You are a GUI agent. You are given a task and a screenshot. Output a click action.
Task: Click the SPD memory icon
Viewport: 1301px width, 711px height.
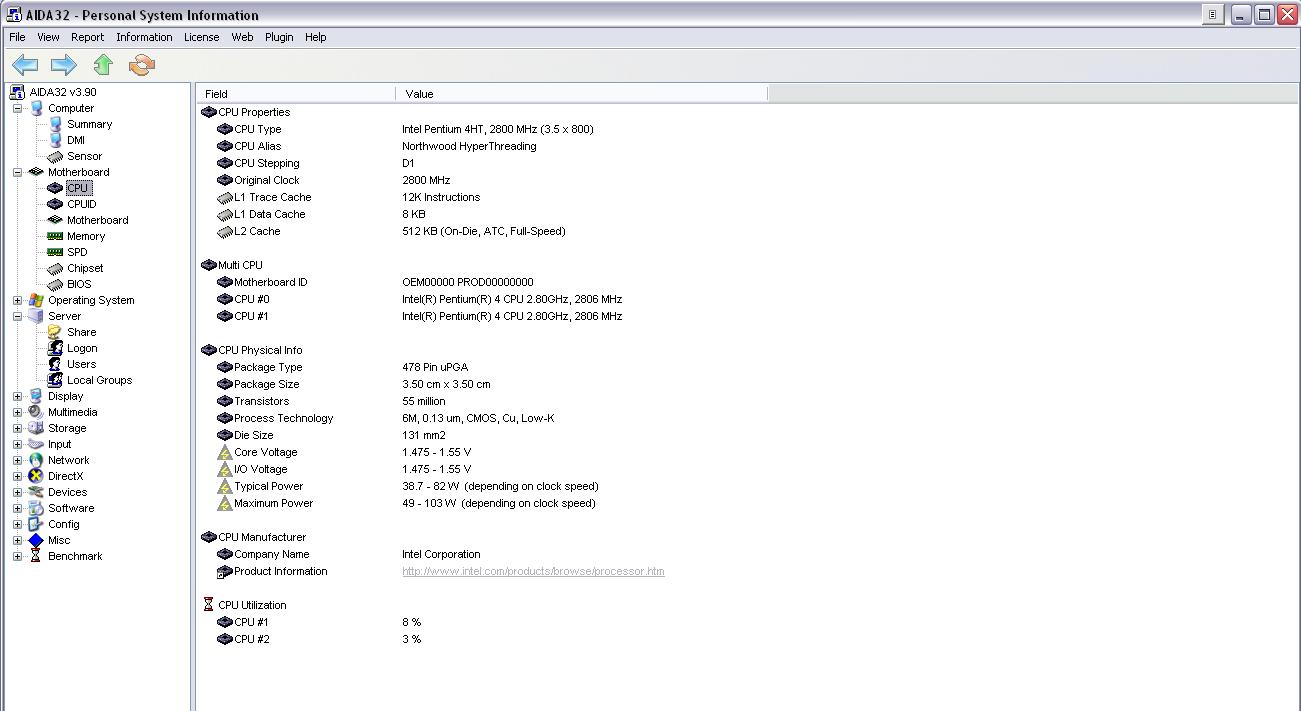click(55, 252)
